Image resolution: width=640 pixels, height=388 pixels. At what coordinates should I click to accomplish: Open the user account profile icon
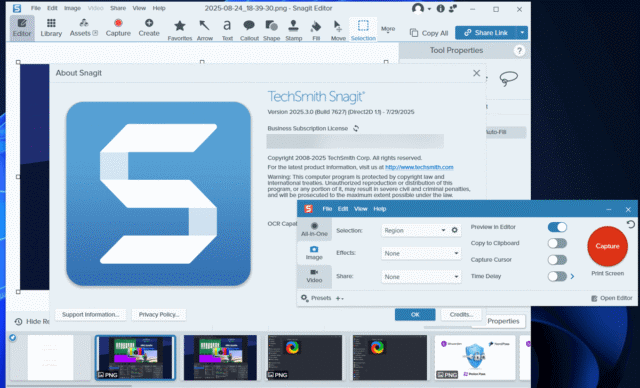pyautogui.click(x=418, y=9)
